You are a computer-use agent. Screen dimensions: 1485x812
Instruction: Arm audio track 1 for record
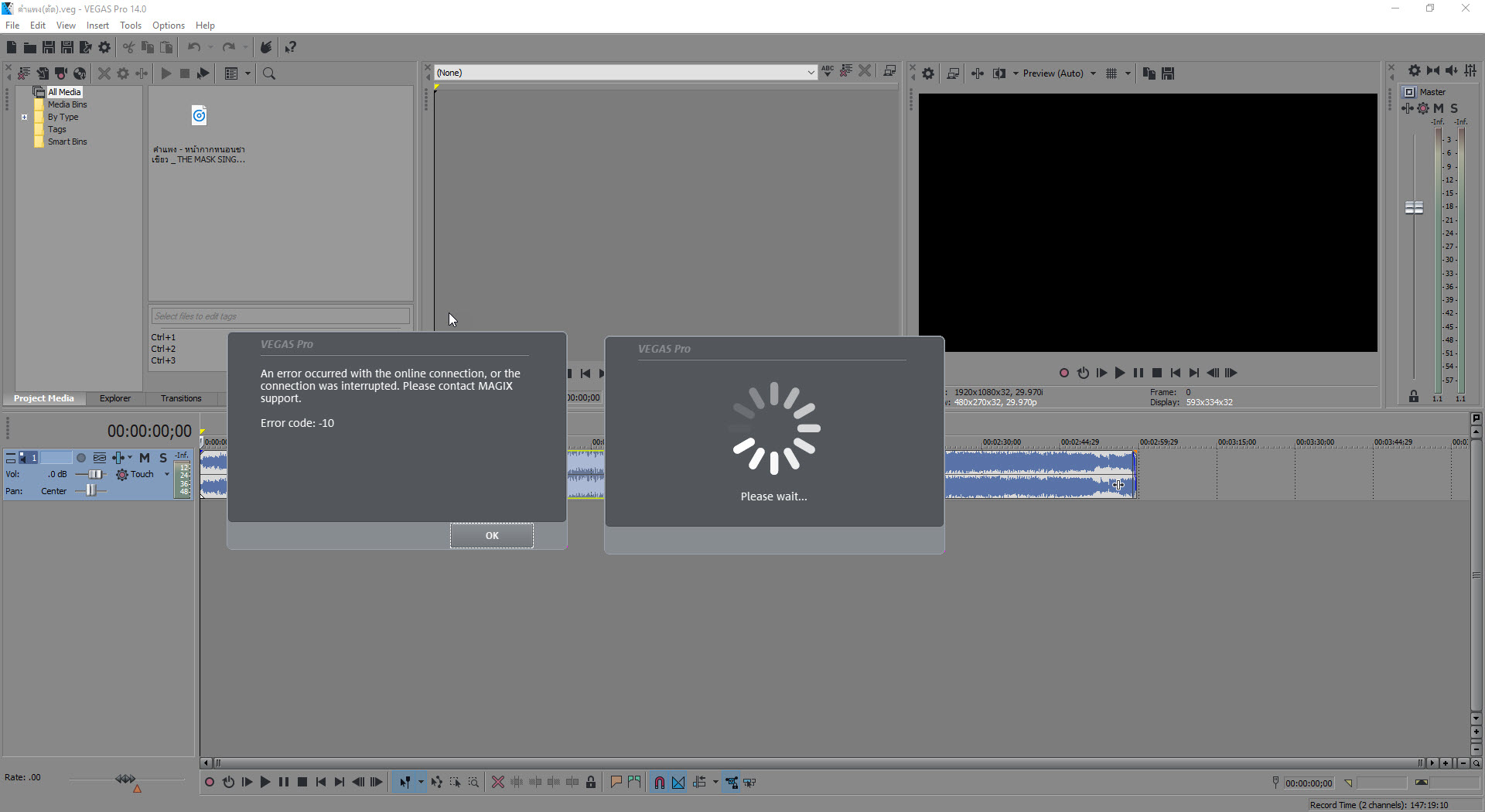(x=81, y=458)
